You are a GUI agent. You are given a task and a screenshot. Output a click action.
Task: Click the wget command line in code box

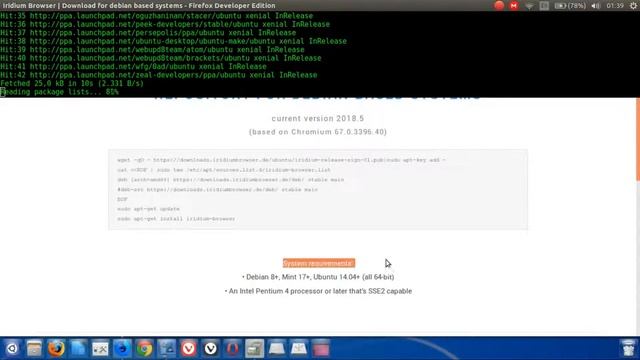coord(281,160)
